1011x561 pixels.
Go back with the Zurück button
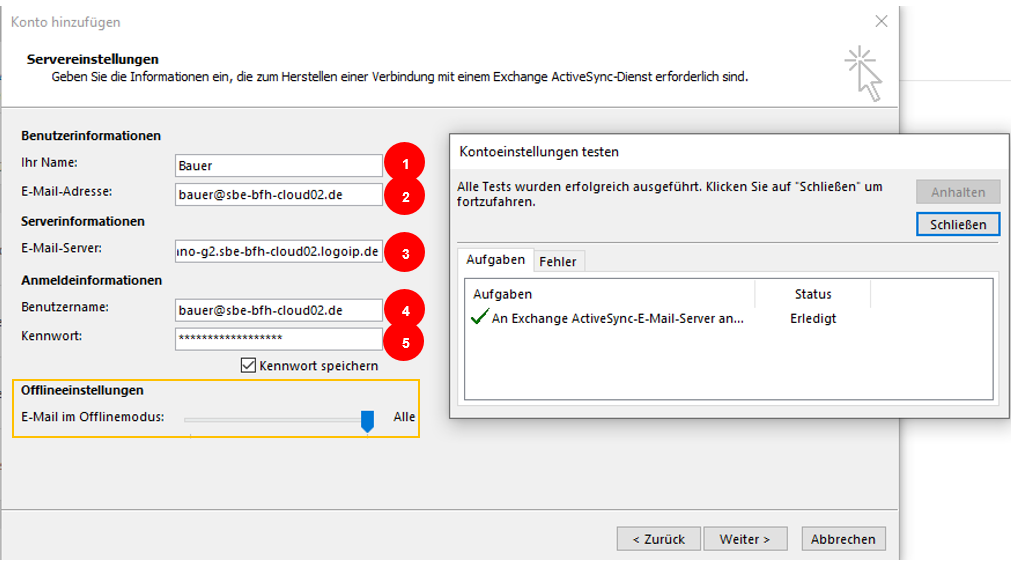click(658, 539)
